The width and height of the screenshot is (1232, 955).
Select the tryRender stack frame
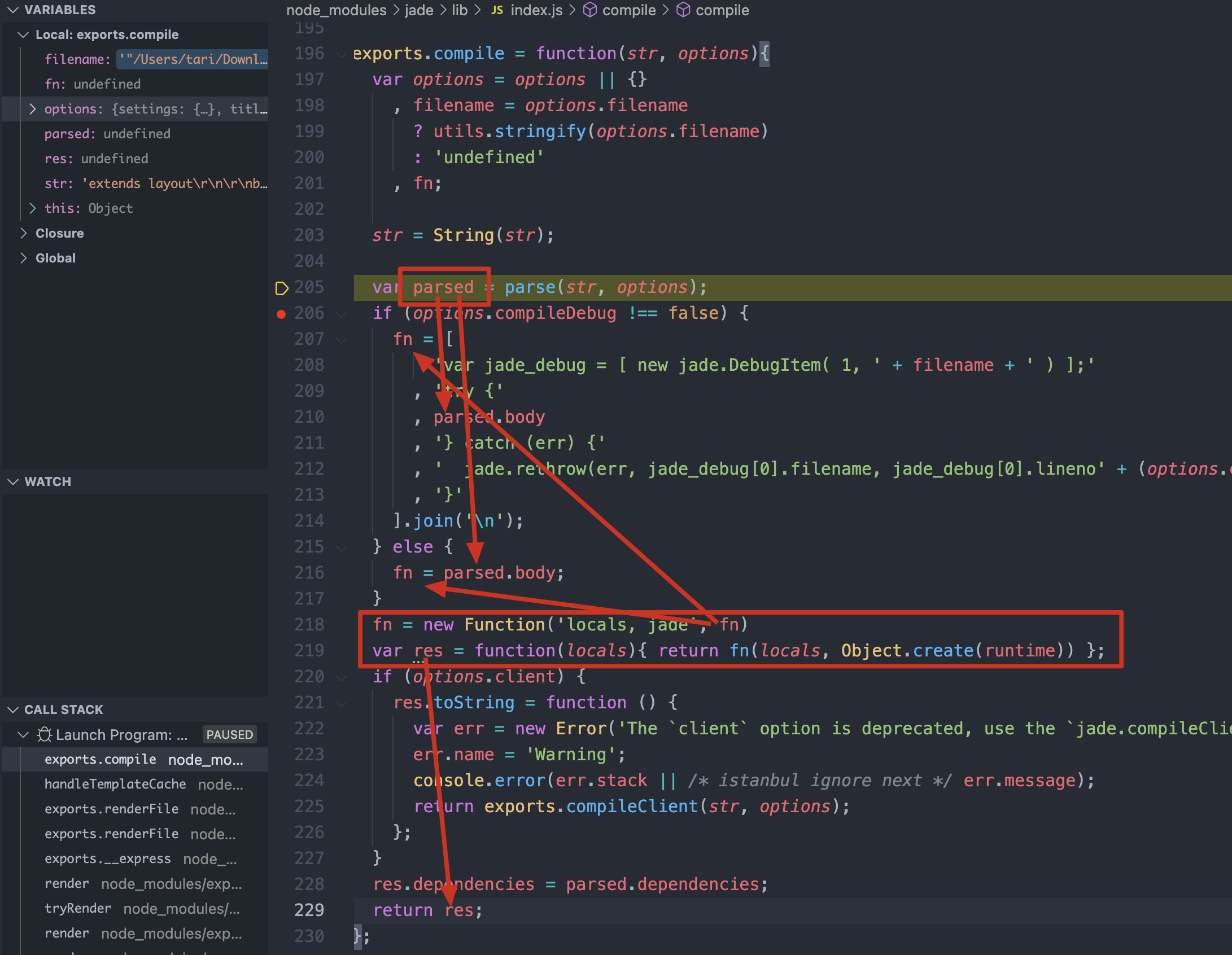coord(78,908)
